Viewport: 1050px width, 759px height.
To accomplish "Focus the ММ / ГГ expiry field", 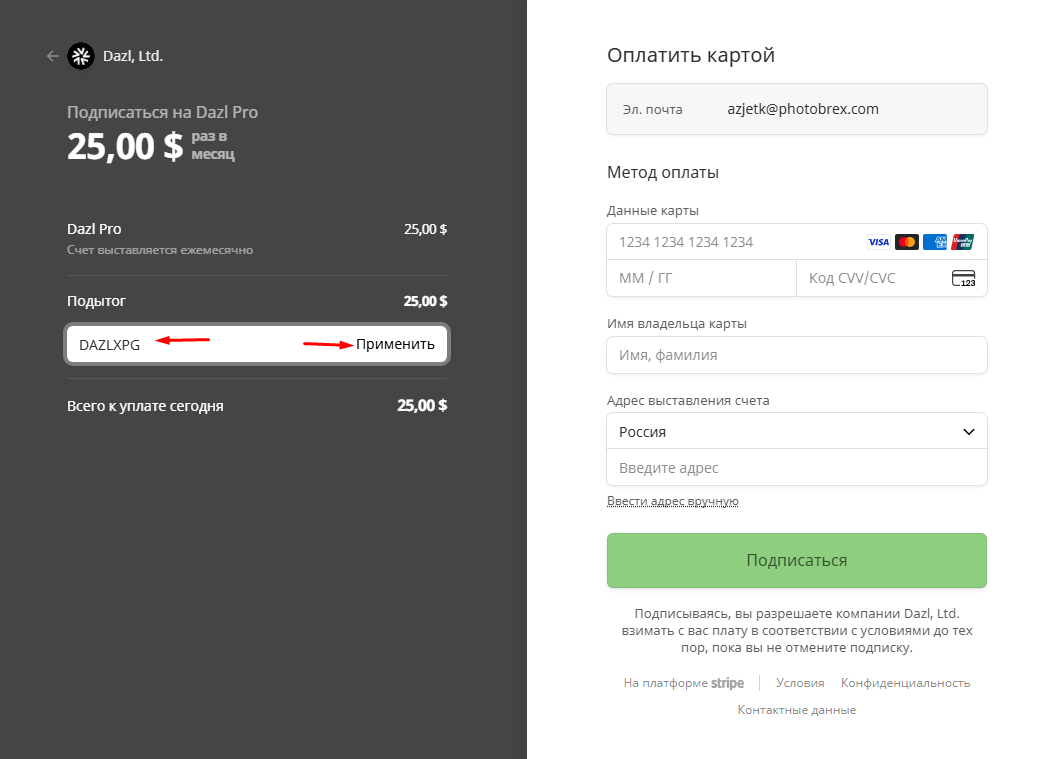I will 700,278.
